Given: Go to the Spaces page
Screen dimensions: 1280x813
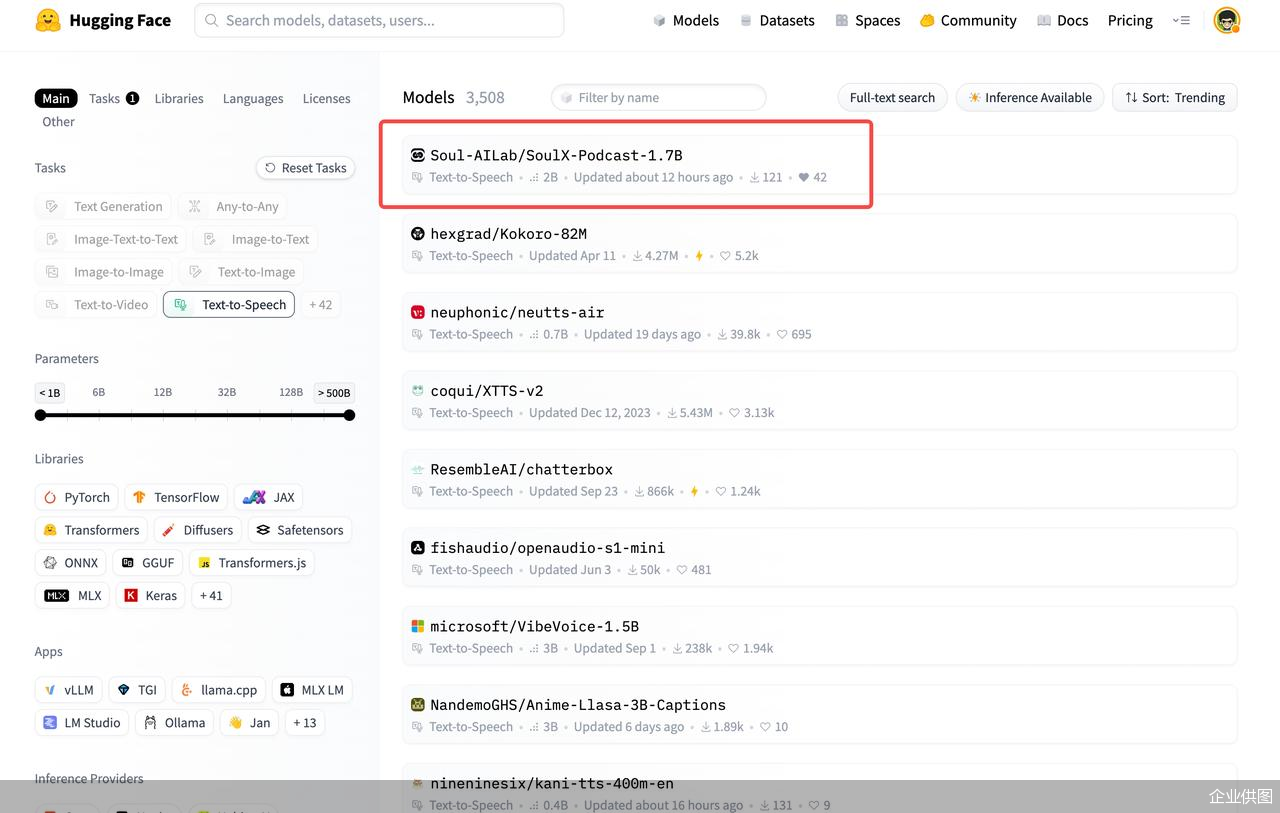Looking at the screenshot, I should pyautogui.click(x=868, y=20).
